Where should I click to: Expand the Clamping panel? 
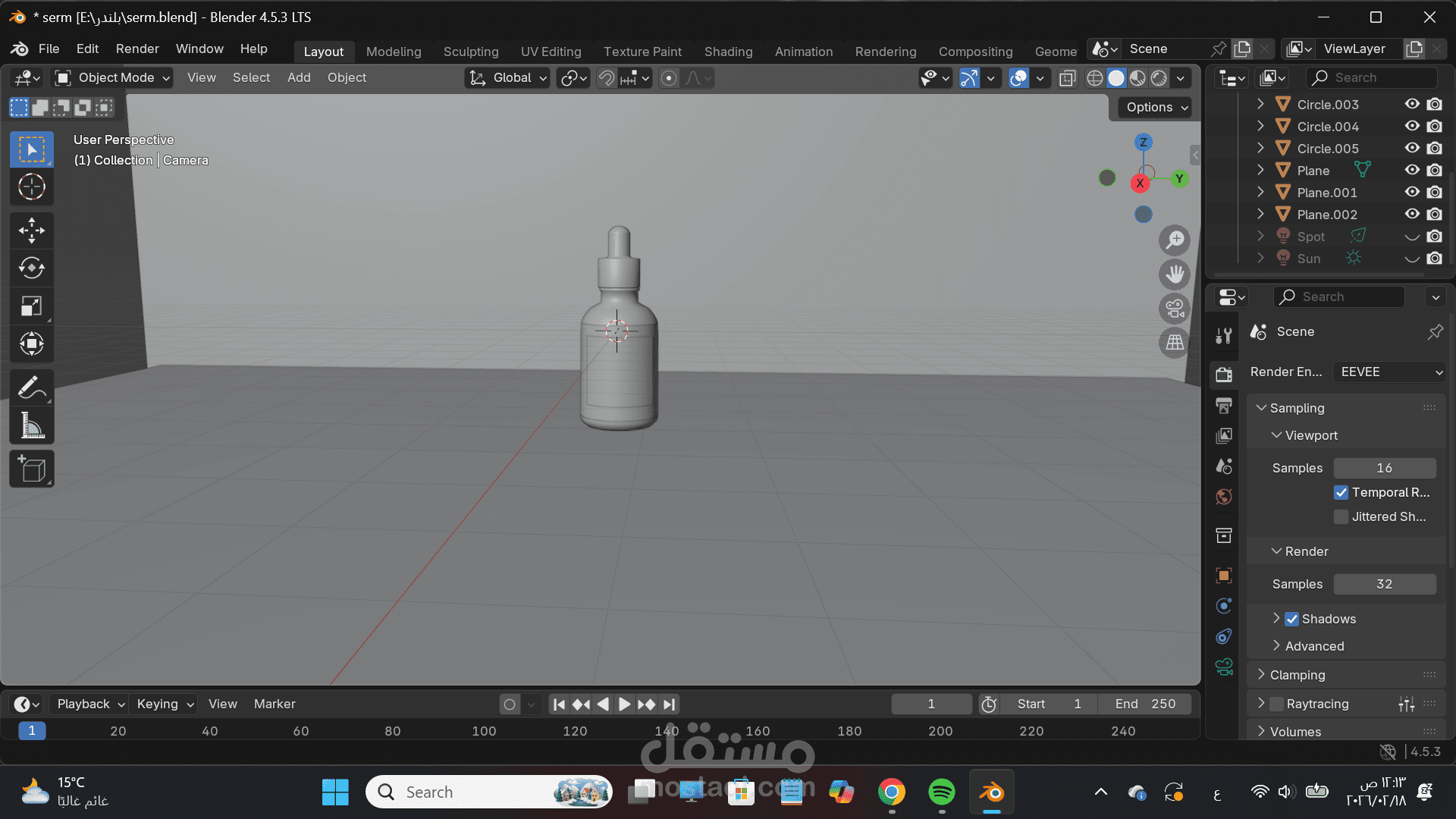1297,675
